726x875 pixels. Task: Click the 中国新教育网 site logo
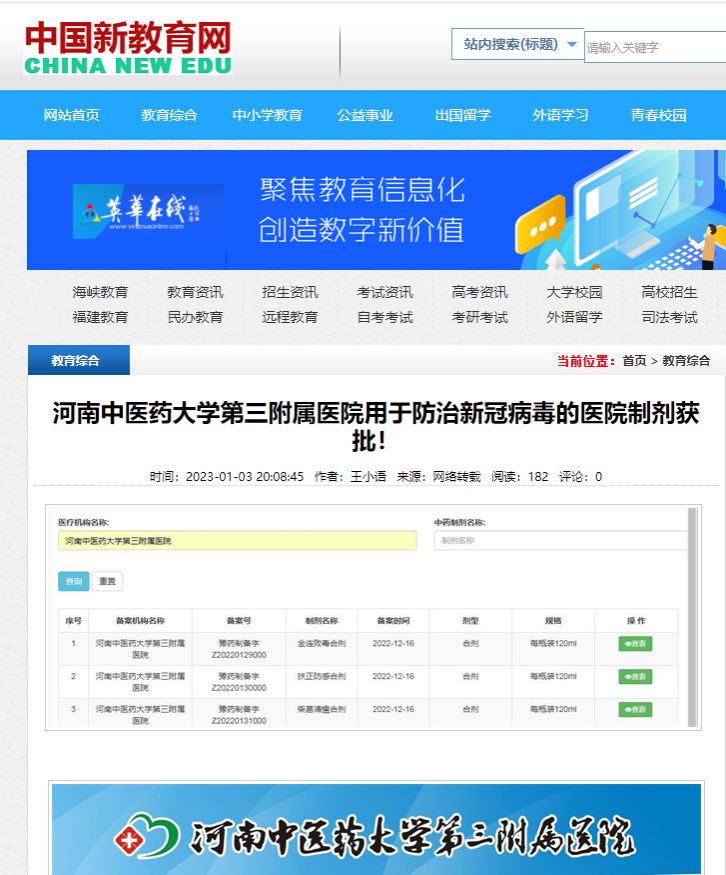point(128,48)
